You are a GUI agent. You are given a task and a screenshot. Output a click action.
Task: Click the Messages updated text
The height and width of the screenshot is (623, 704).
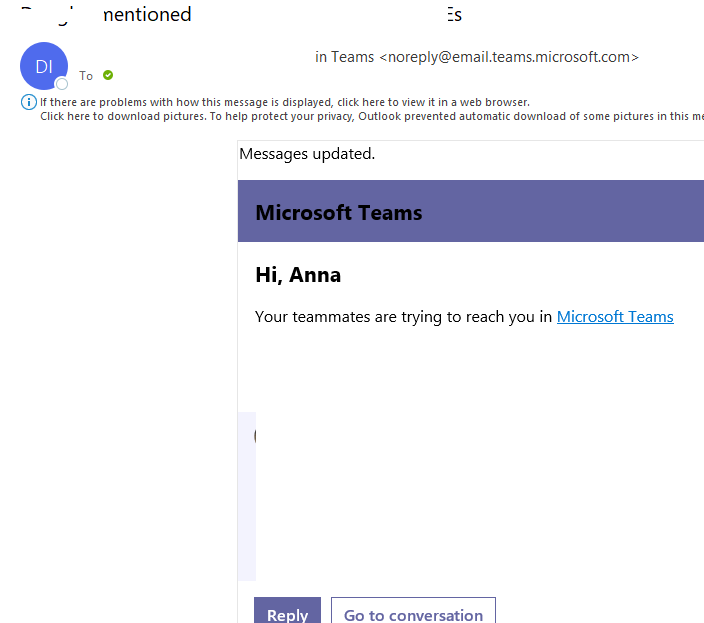point(307,154)
